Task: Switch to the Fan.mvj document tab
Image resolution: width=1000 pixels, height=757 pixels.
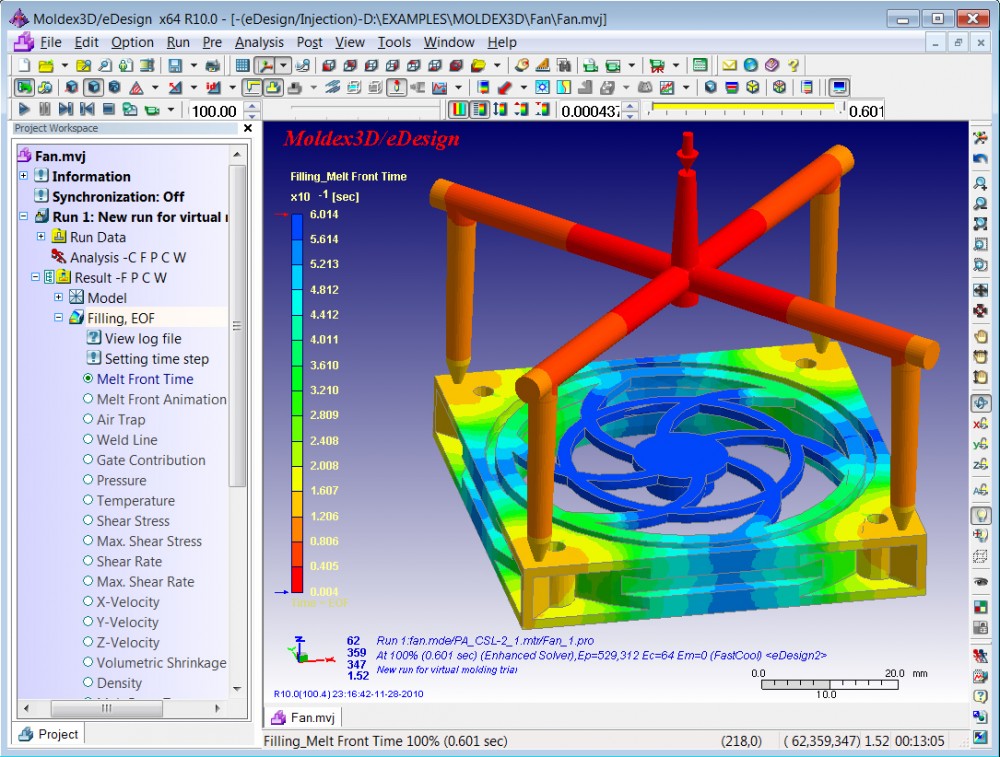Action: pyautogui.click(x=304, y=717)
